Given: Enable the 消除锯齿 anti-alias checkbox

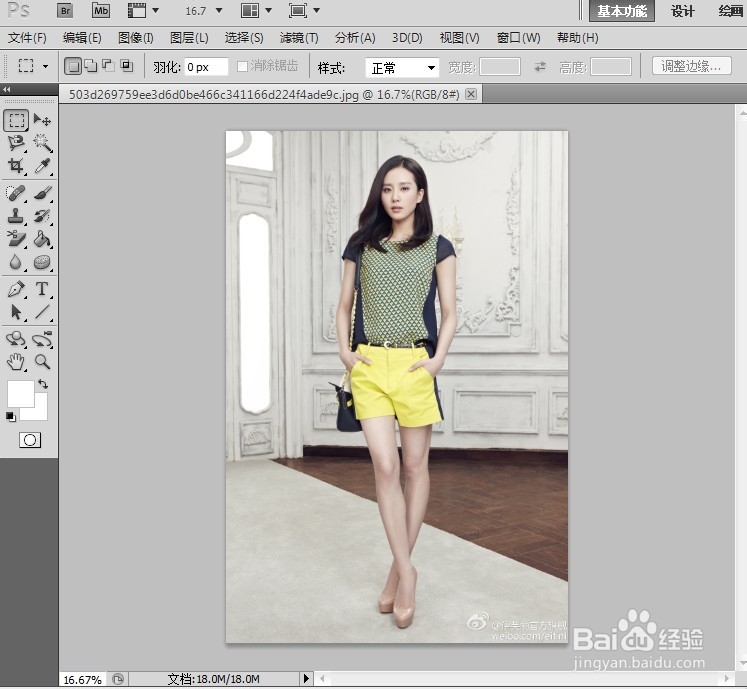Looking at the screenshot, I should (x=242, y=67).
